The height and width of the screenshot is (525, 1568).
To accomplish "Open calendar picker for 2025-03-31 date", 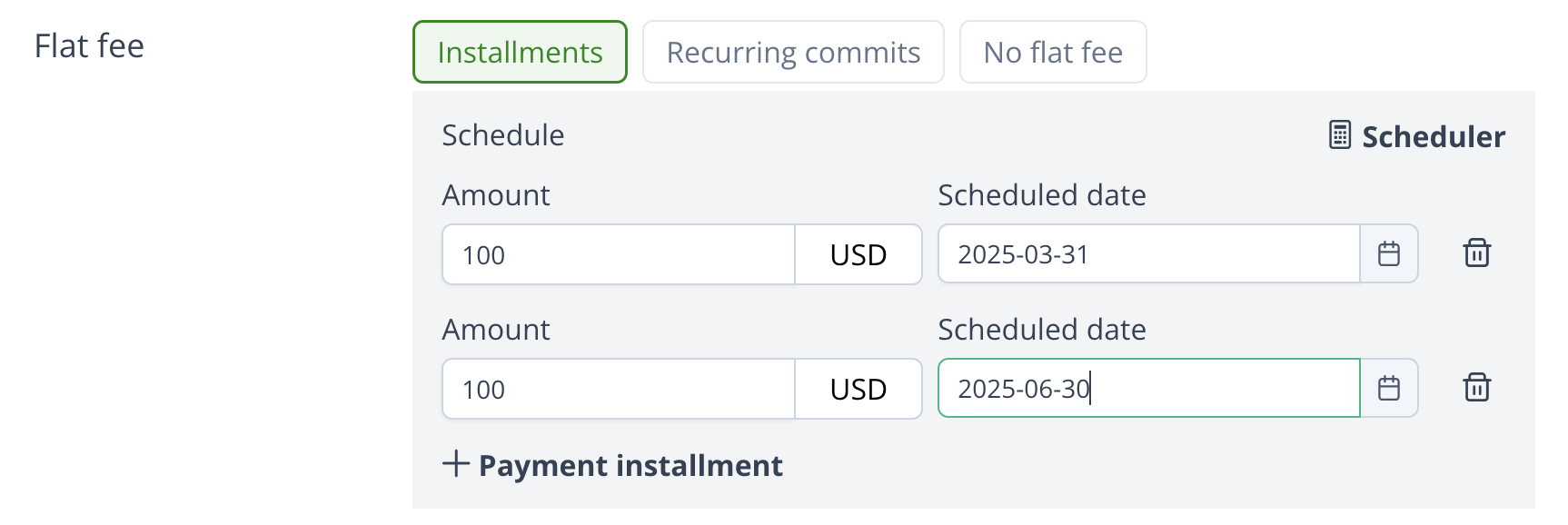I will click(1389, 254).
